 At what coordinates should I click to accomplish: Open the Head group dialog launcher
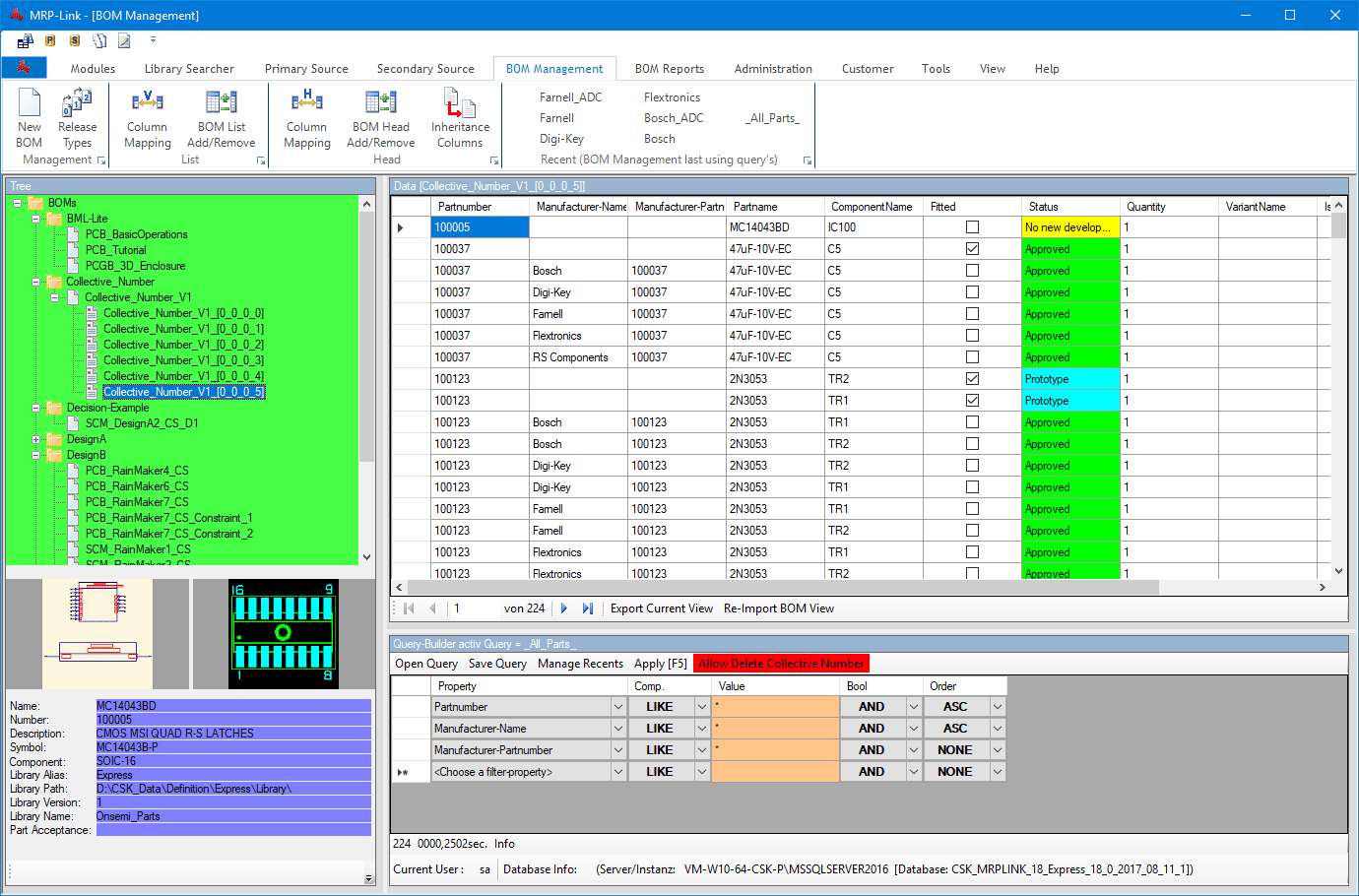[494, 160]
